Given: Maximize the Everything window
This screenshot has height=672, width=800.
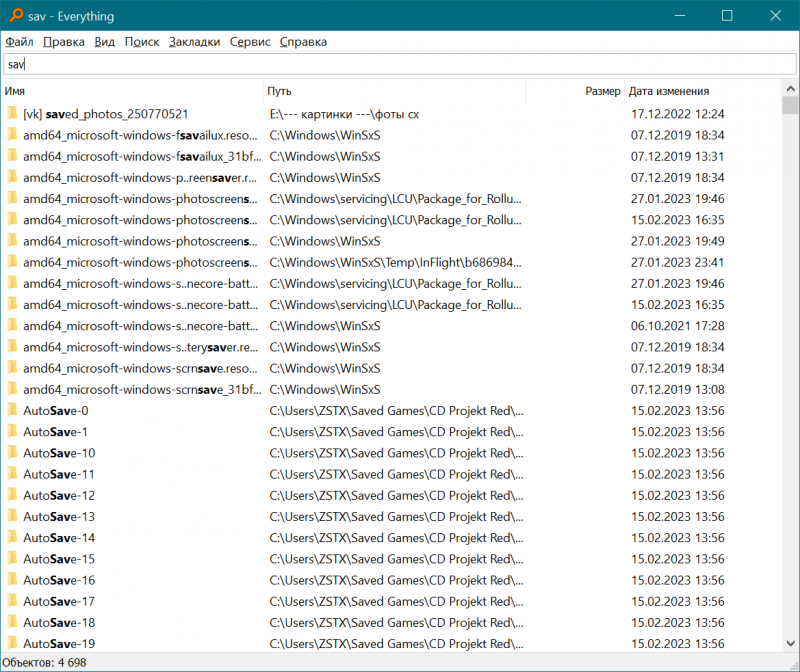Looking at the screenshot, I should coord(727,15).
